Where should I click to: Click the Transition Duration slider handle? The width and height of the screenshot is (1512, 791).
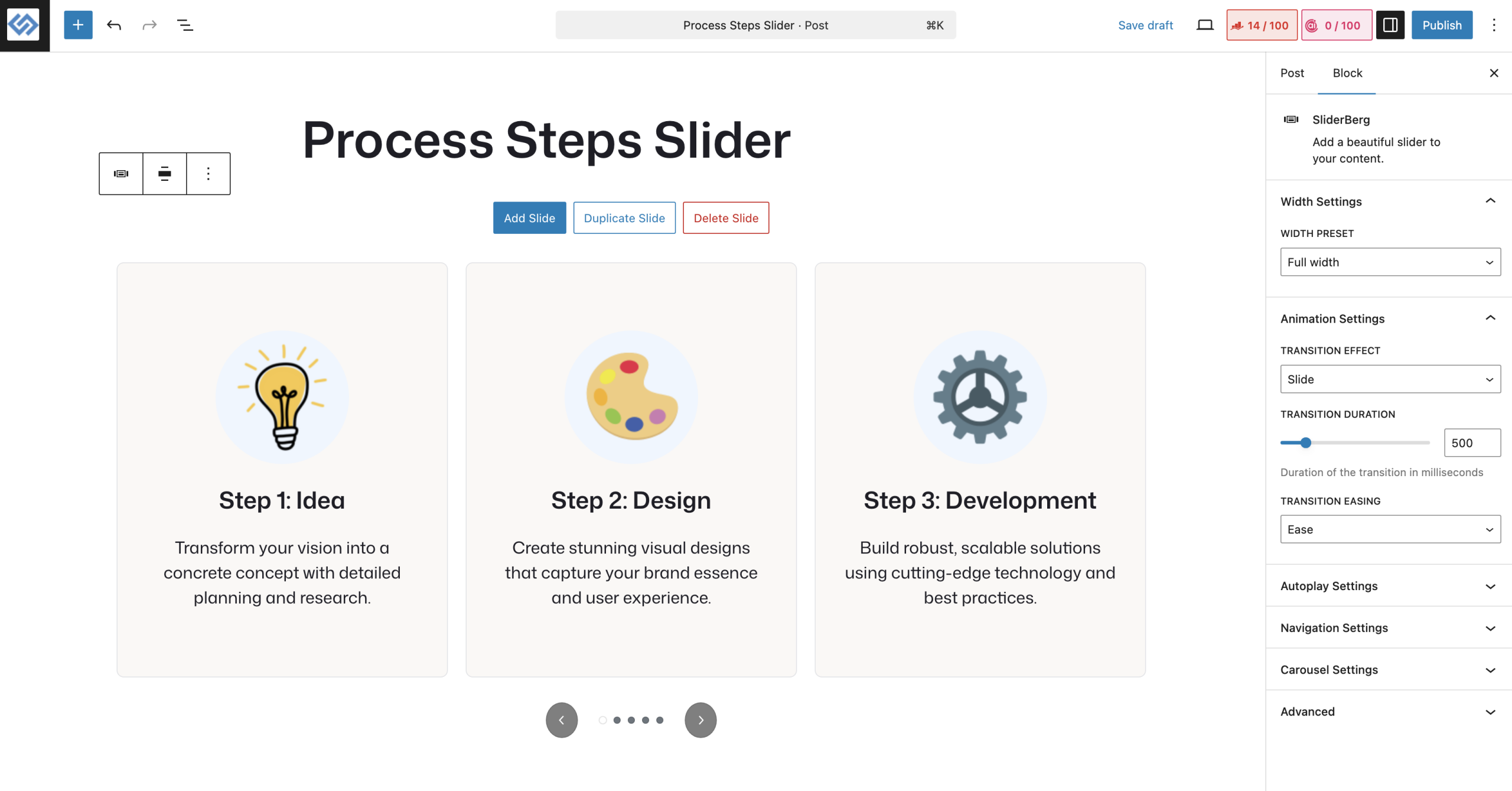[x=1305, y=442]
